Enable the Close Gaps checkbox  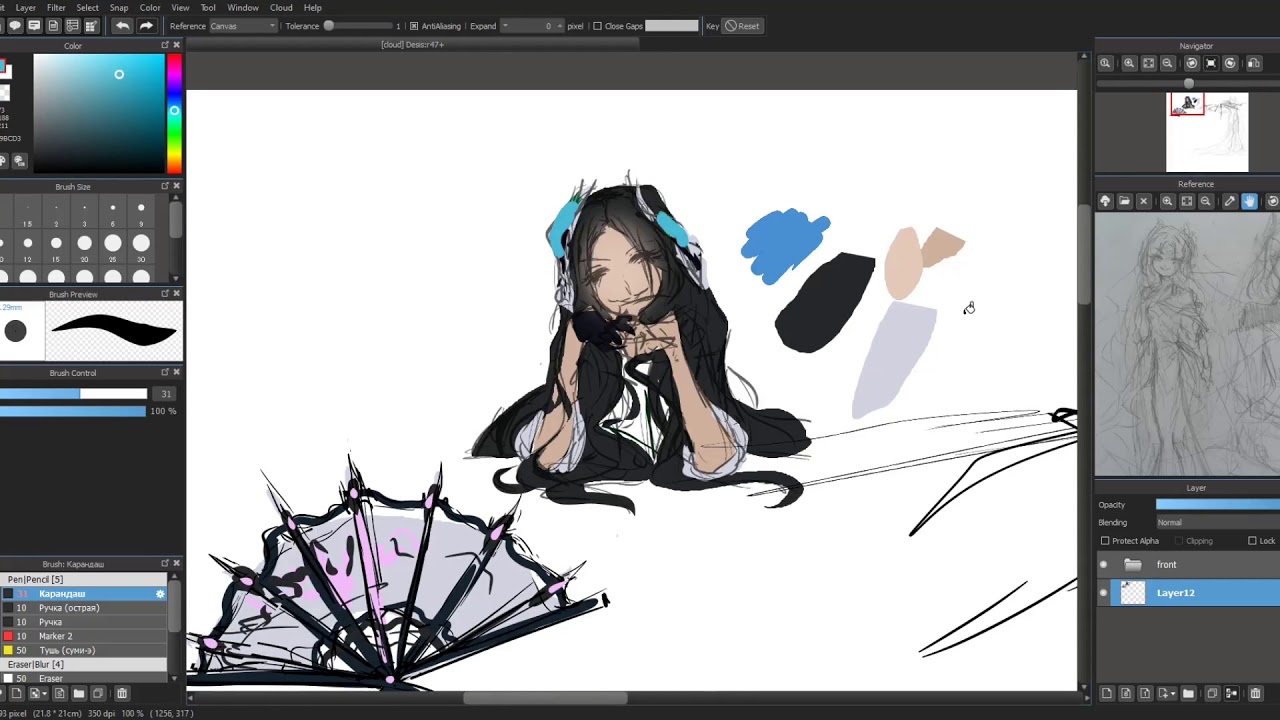point(597,26)
